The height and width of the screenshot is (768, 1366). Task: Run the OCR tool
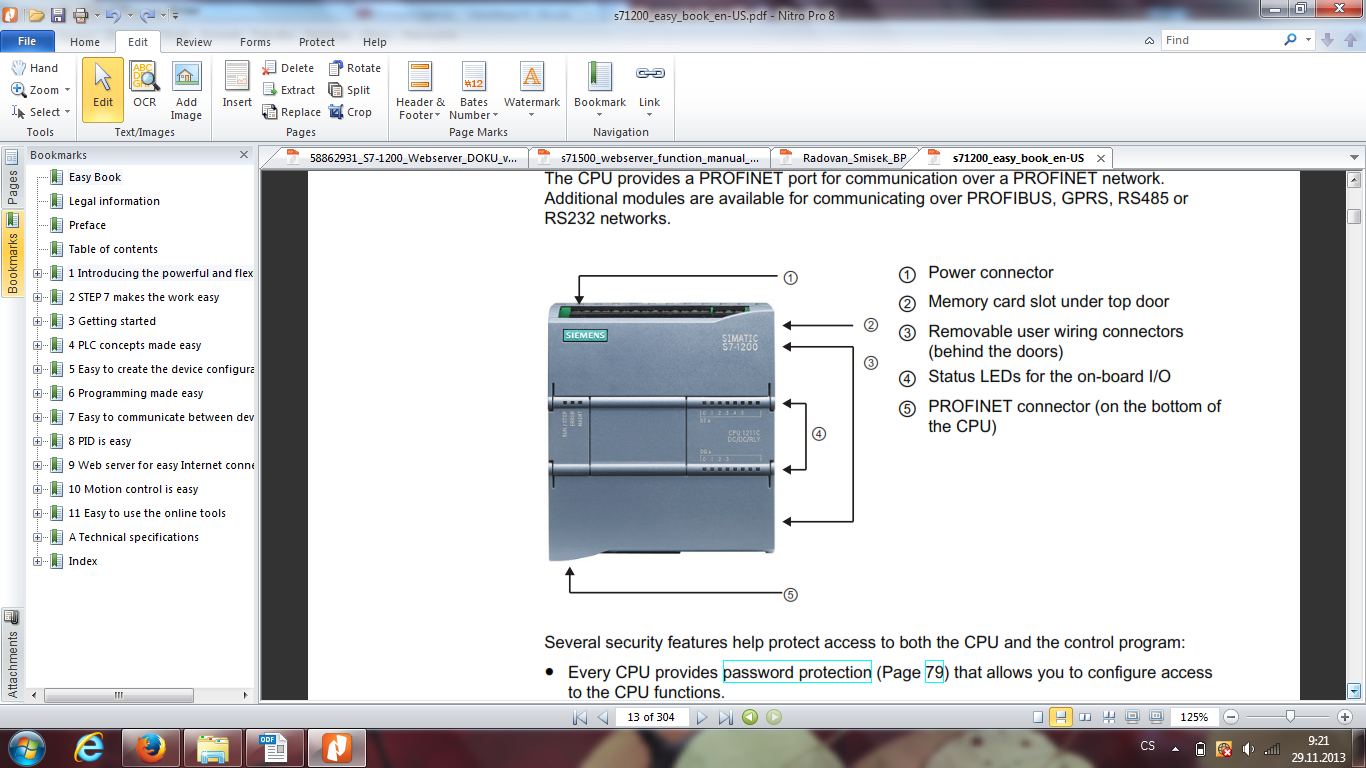point(145,86)
